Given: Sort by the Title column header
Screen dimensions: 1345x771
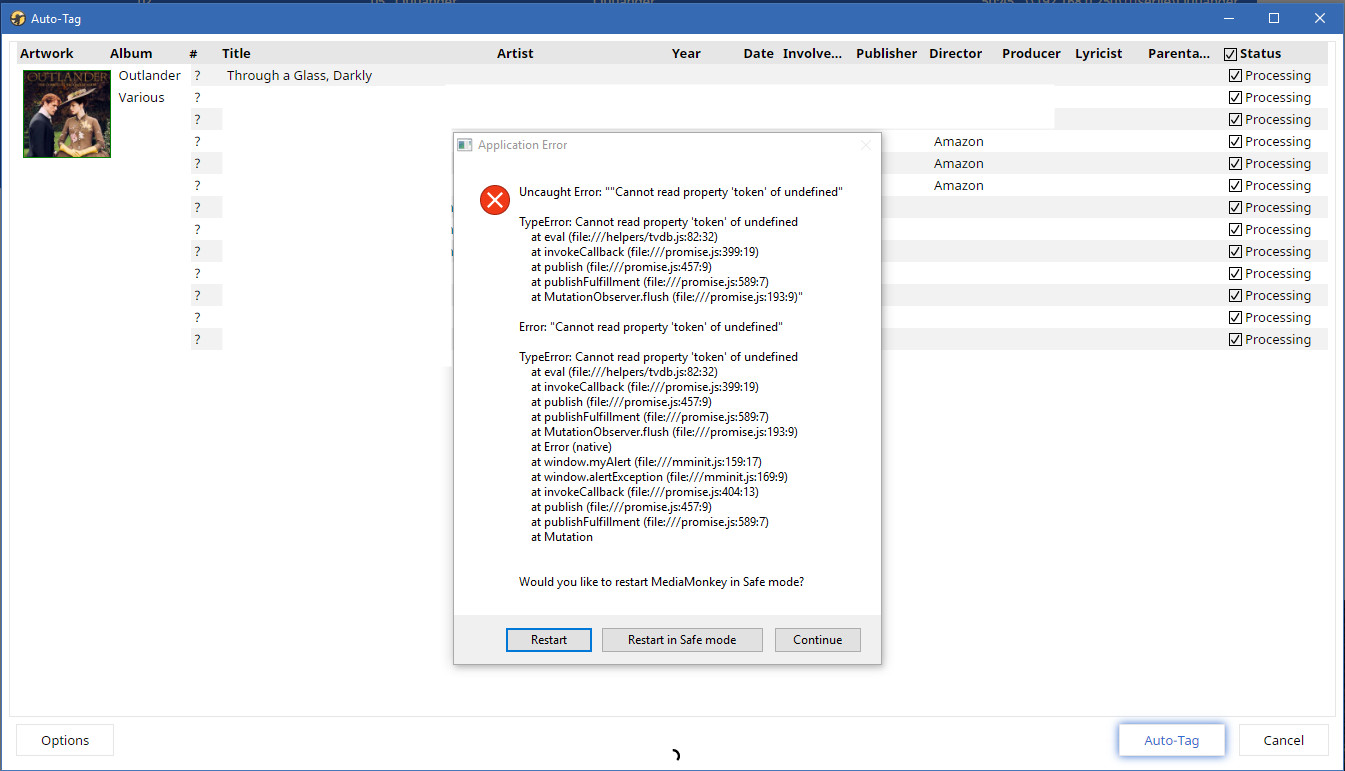Looking at the screenshot, I should pos(236,54).
